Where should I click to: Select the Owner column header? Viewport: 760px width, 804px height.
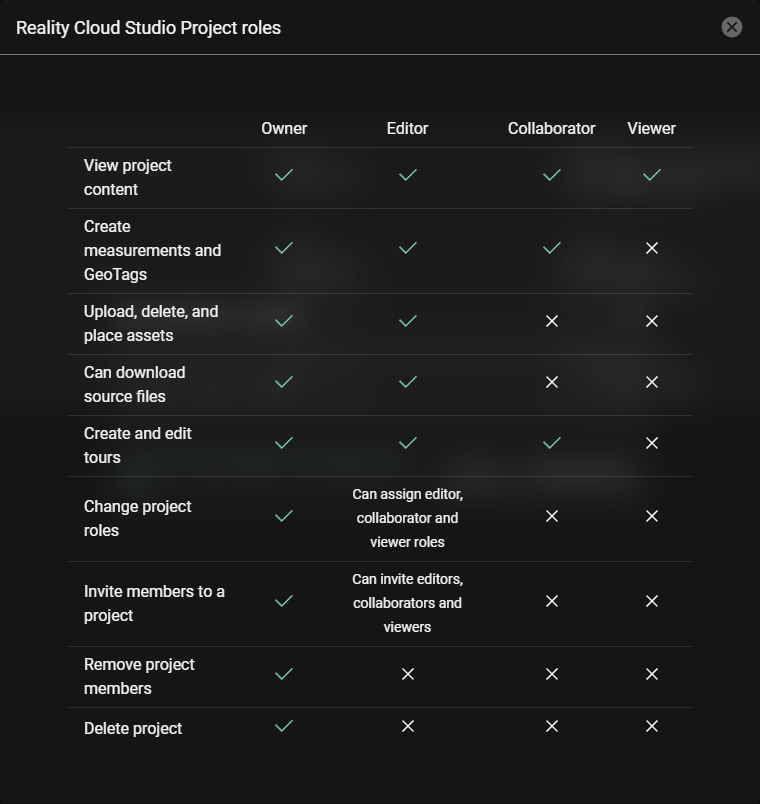(x=284, y=128)
